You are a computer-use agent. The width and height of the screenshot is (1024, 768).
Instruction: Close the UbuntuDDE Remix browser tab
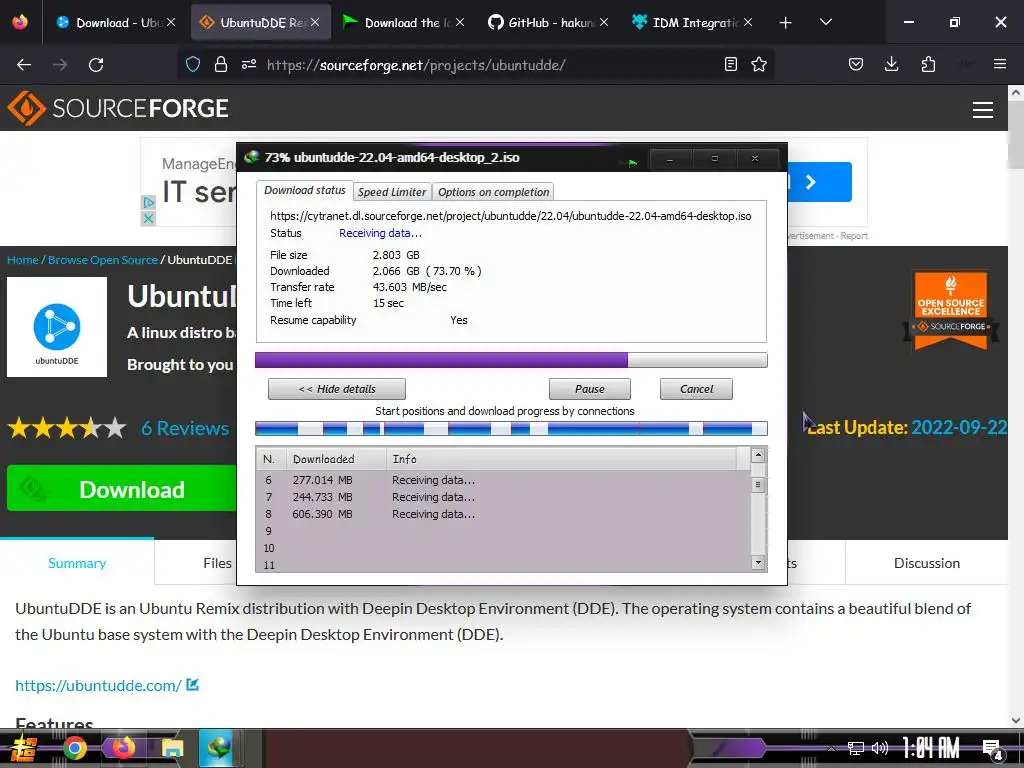(315, 22)
